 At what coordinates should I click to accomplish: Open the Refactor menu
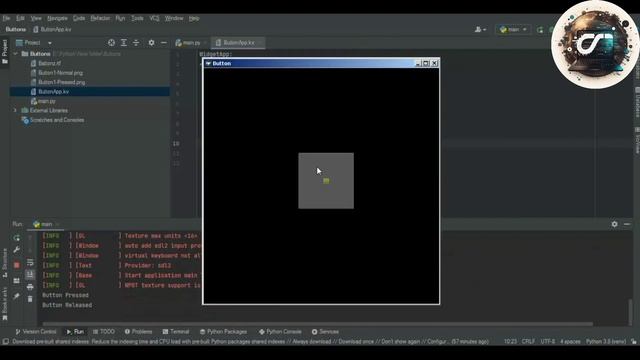pyautogui.click(x=100, y=18)
